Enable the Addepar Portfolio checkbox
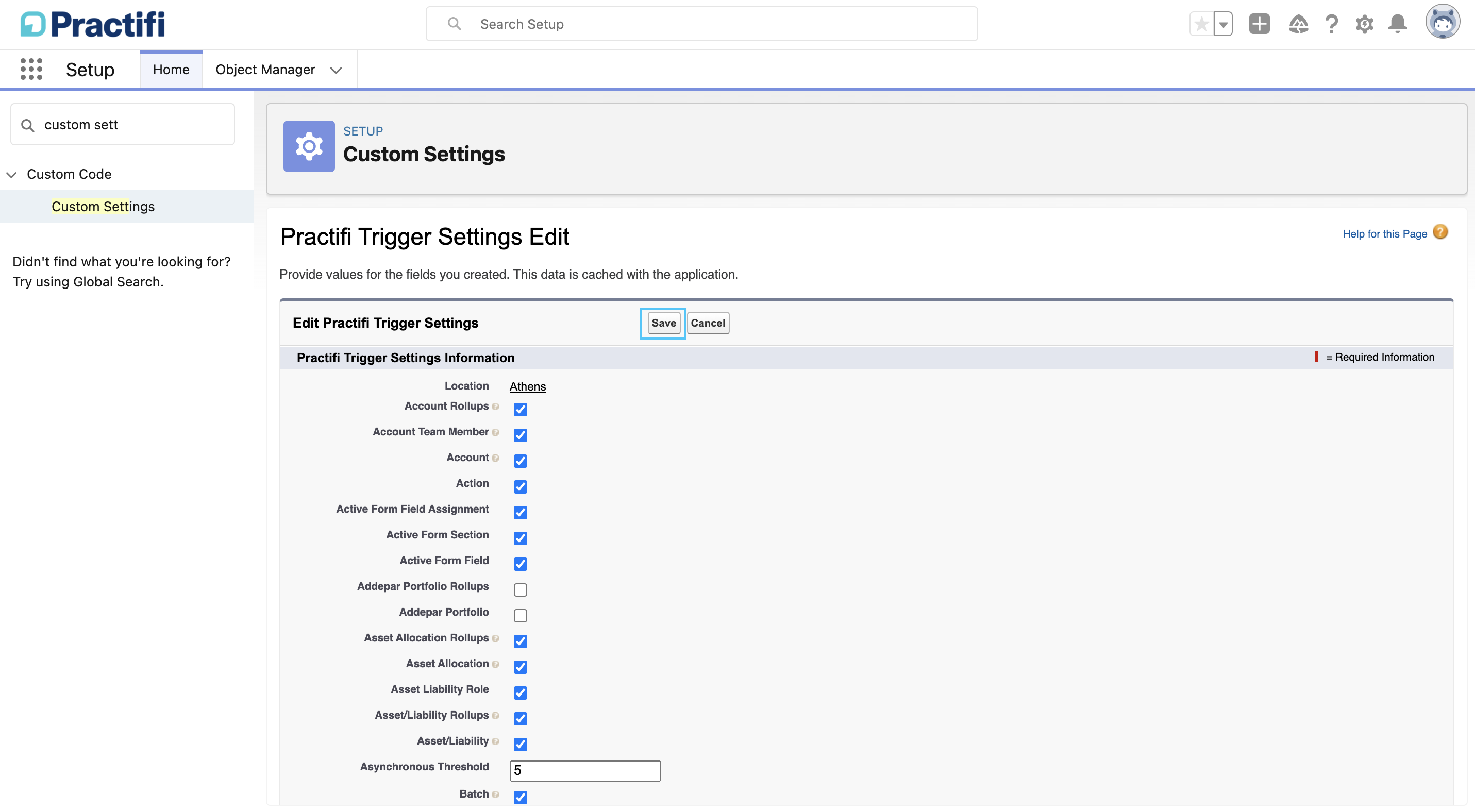 520,616
